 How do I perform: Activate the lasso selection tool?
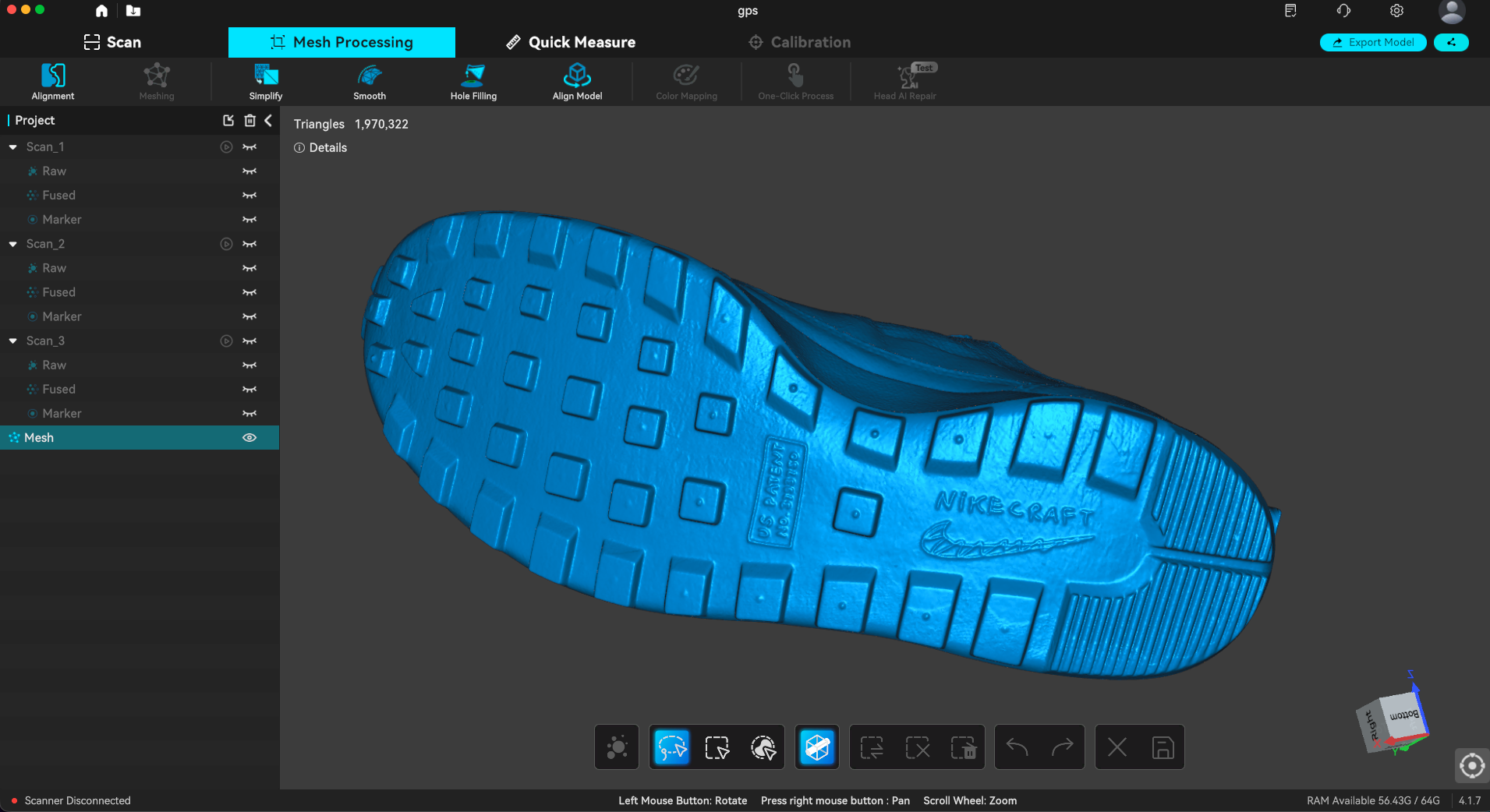671,747
